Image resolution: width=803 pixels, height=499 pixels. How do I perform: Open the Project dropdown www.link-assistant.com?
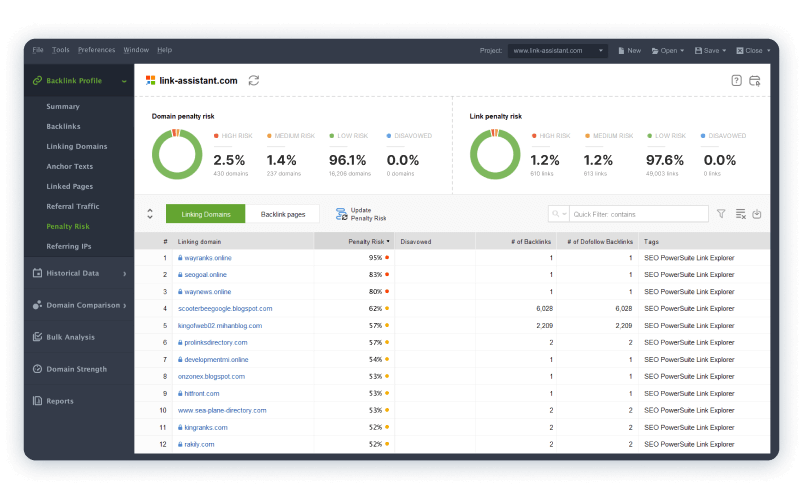558,51
